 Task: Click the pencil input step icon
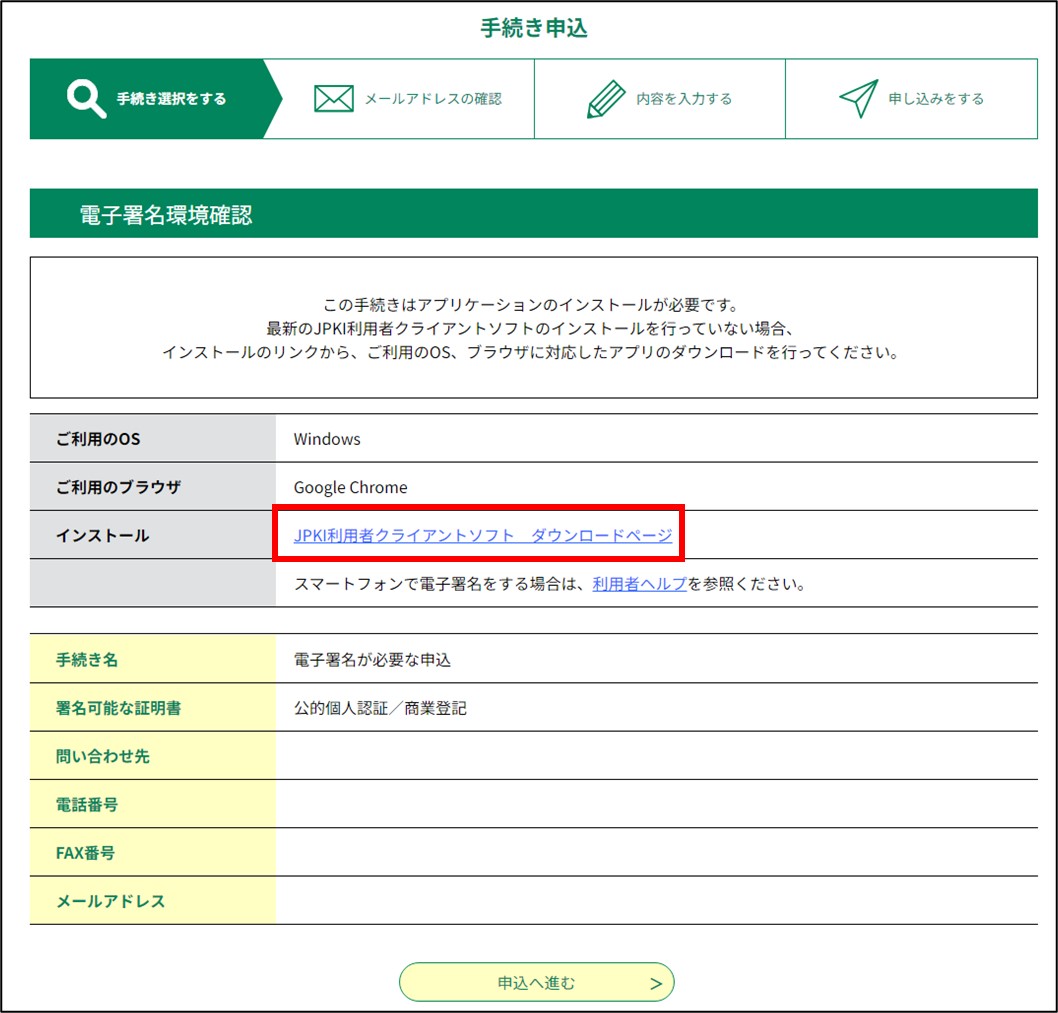(606, 99)
